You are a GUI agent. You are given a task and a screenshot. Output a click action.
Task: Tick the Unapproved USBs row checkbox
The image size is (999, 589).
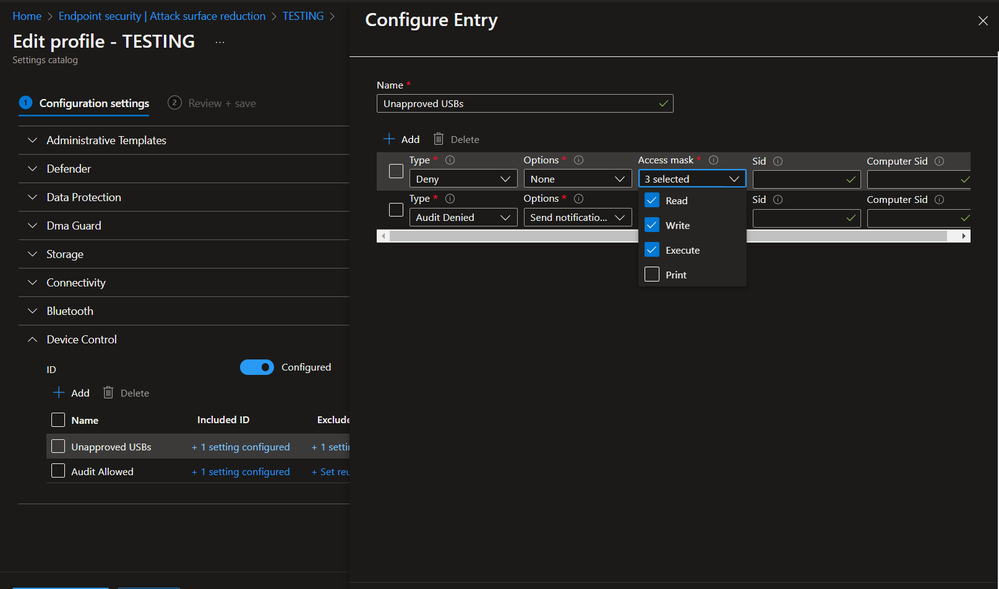(58, 446)
